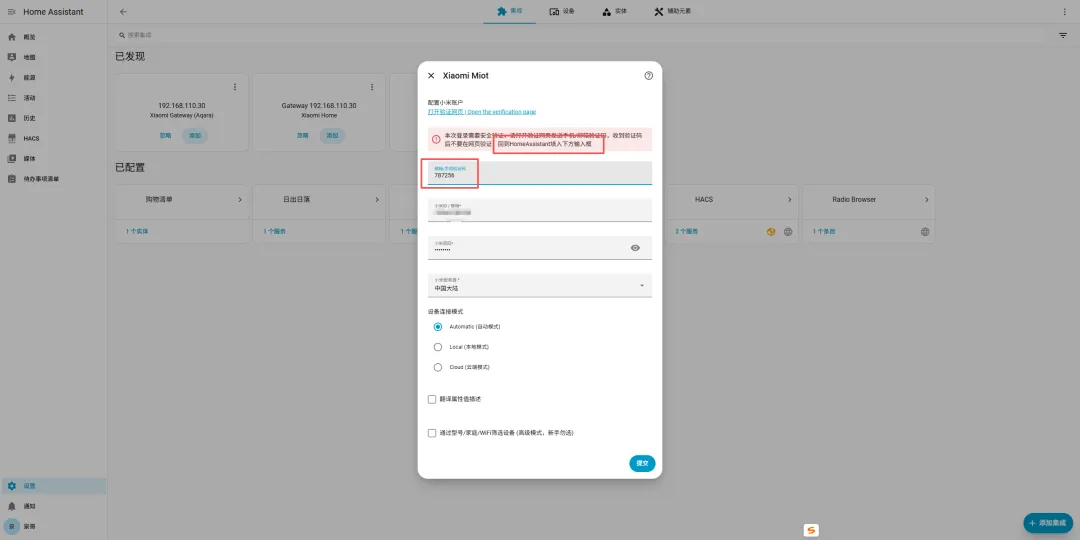Switch to the 设备 devices tab
1080x540 pixels.
[x=561, y=12]
